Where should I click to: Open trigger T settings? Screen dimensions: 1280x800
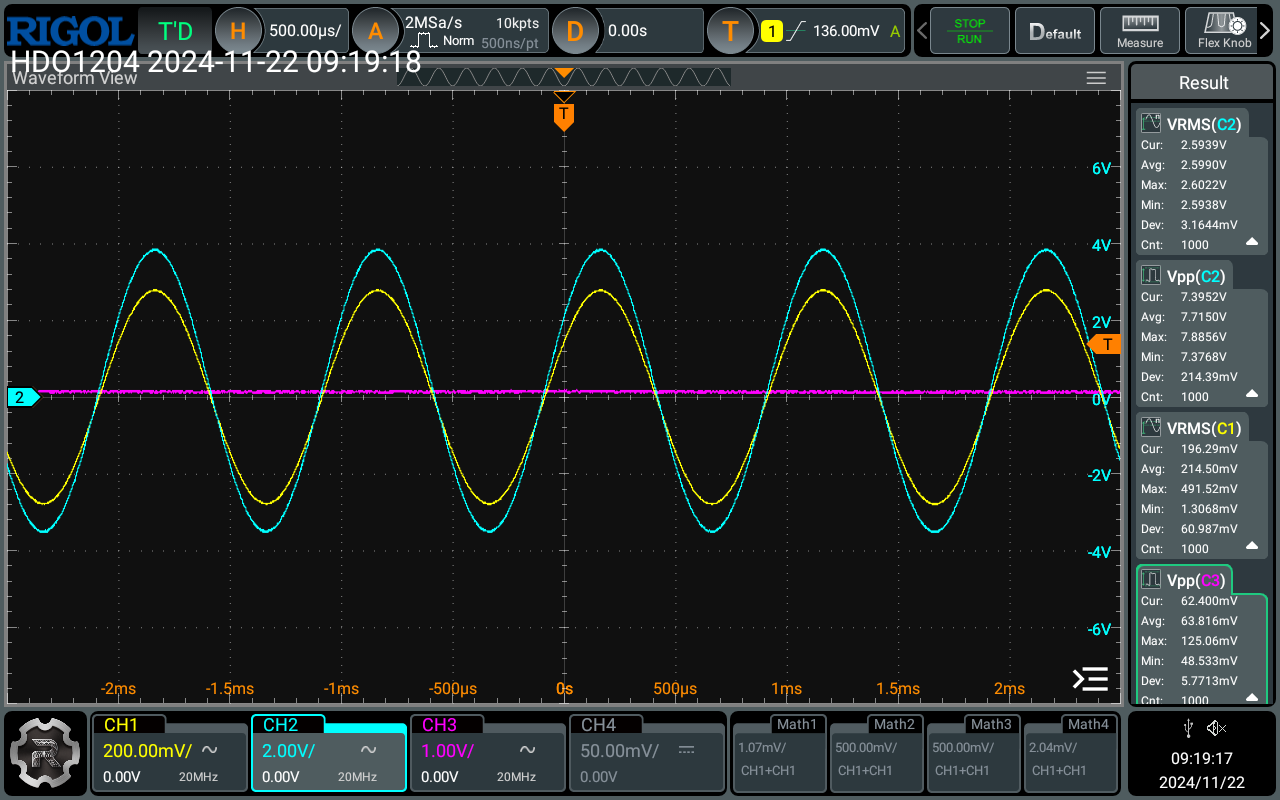(731, 31)
